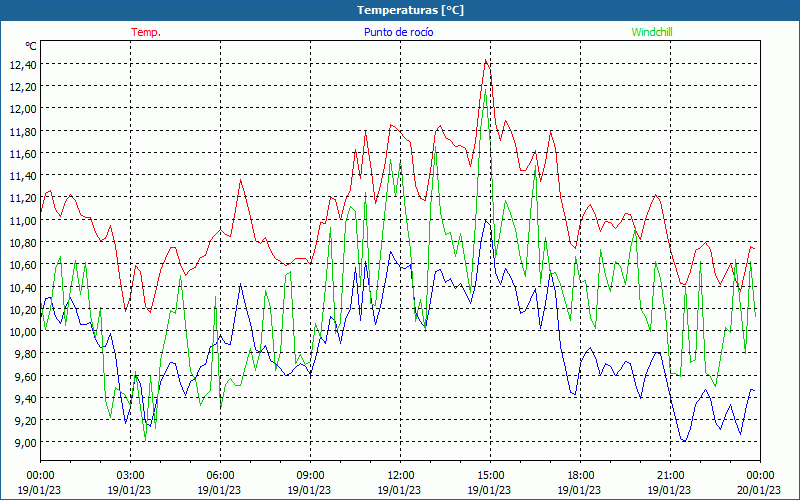Click the 10,00 y-axis value
Image resolution: width=800 pixels, height=500 pixels.
click(x=23, y=332)
